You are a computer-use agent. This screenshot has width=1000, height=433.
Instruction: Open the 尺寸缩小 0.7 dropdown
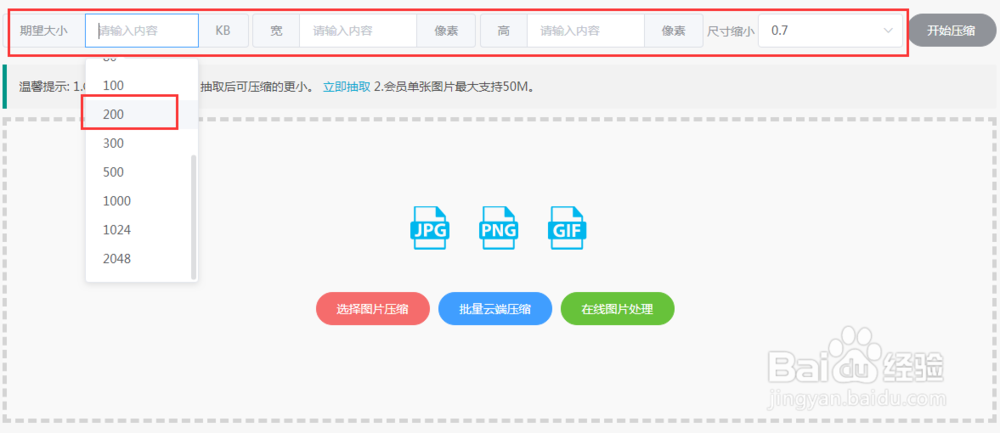pyautogui.click(x=830, y=30)
